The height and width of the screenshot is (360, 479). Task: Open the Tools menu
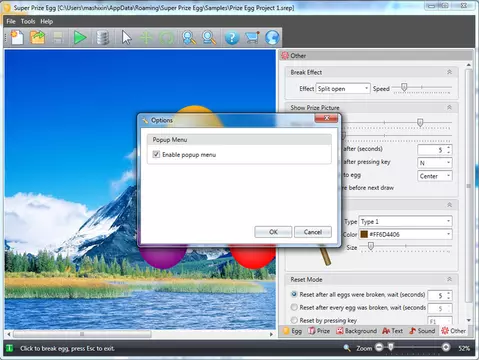(x=28, y=21)
